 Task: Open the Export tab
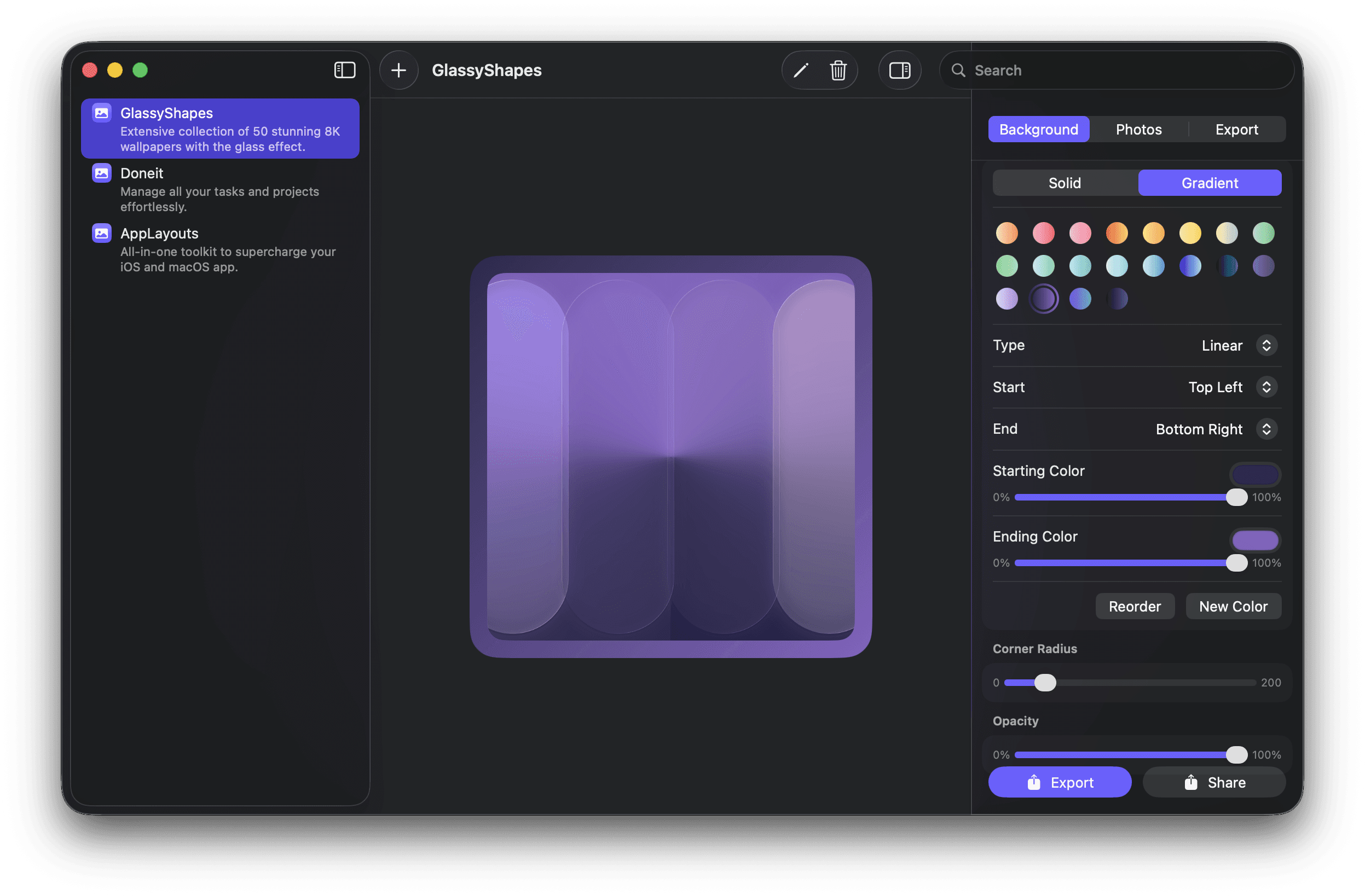click(1236, 129)
